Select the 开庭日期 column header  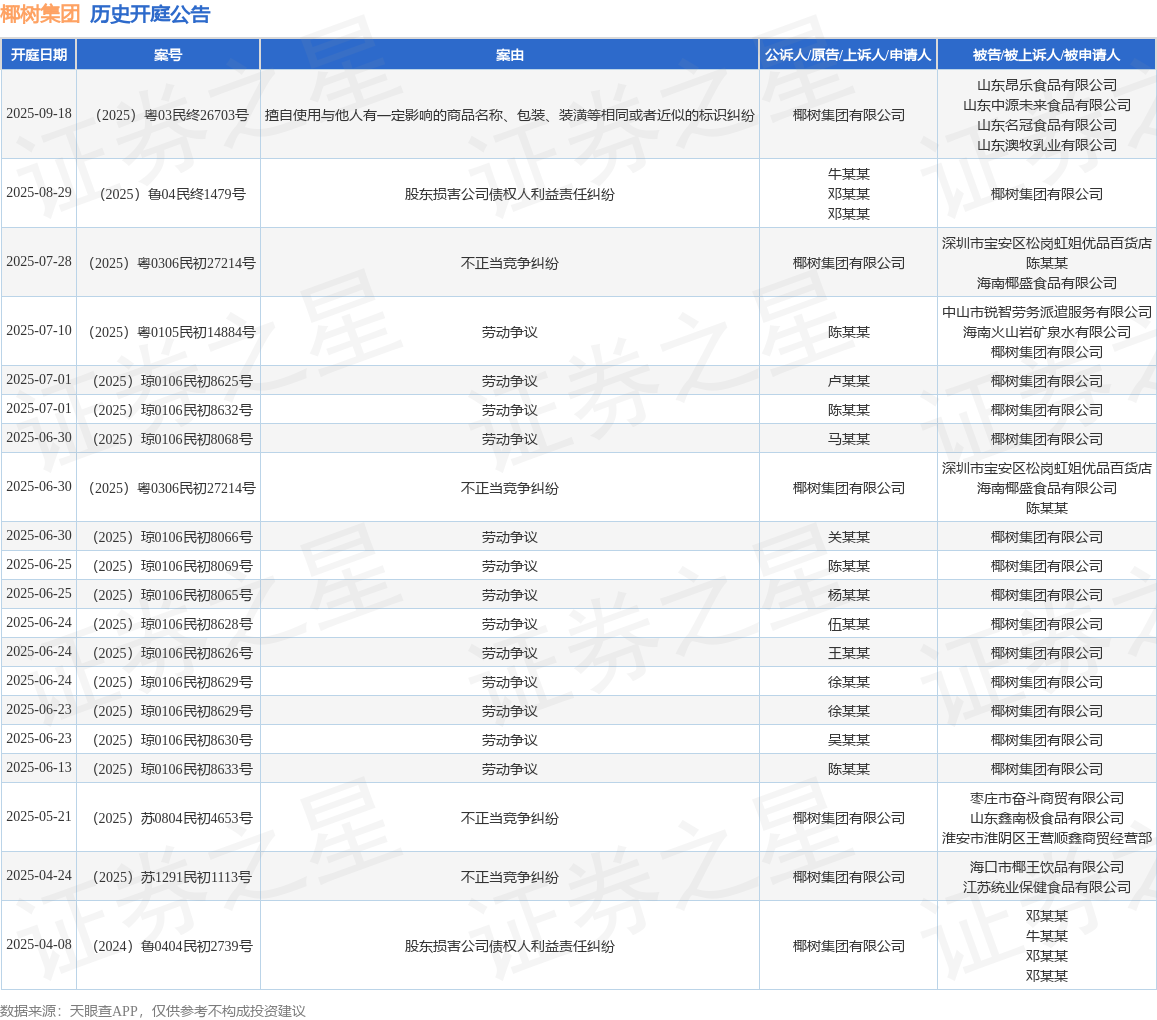pyautogui.click(x=38, y=55)
